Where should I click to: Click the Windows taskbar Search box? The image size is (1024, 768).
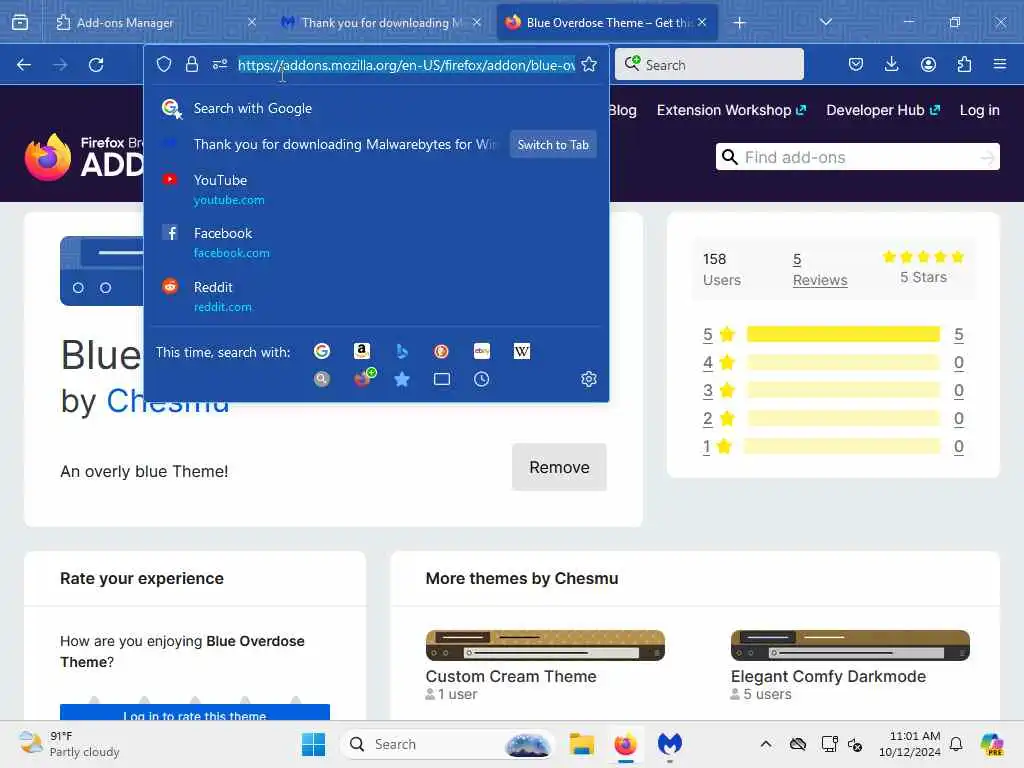pos(448,744)
